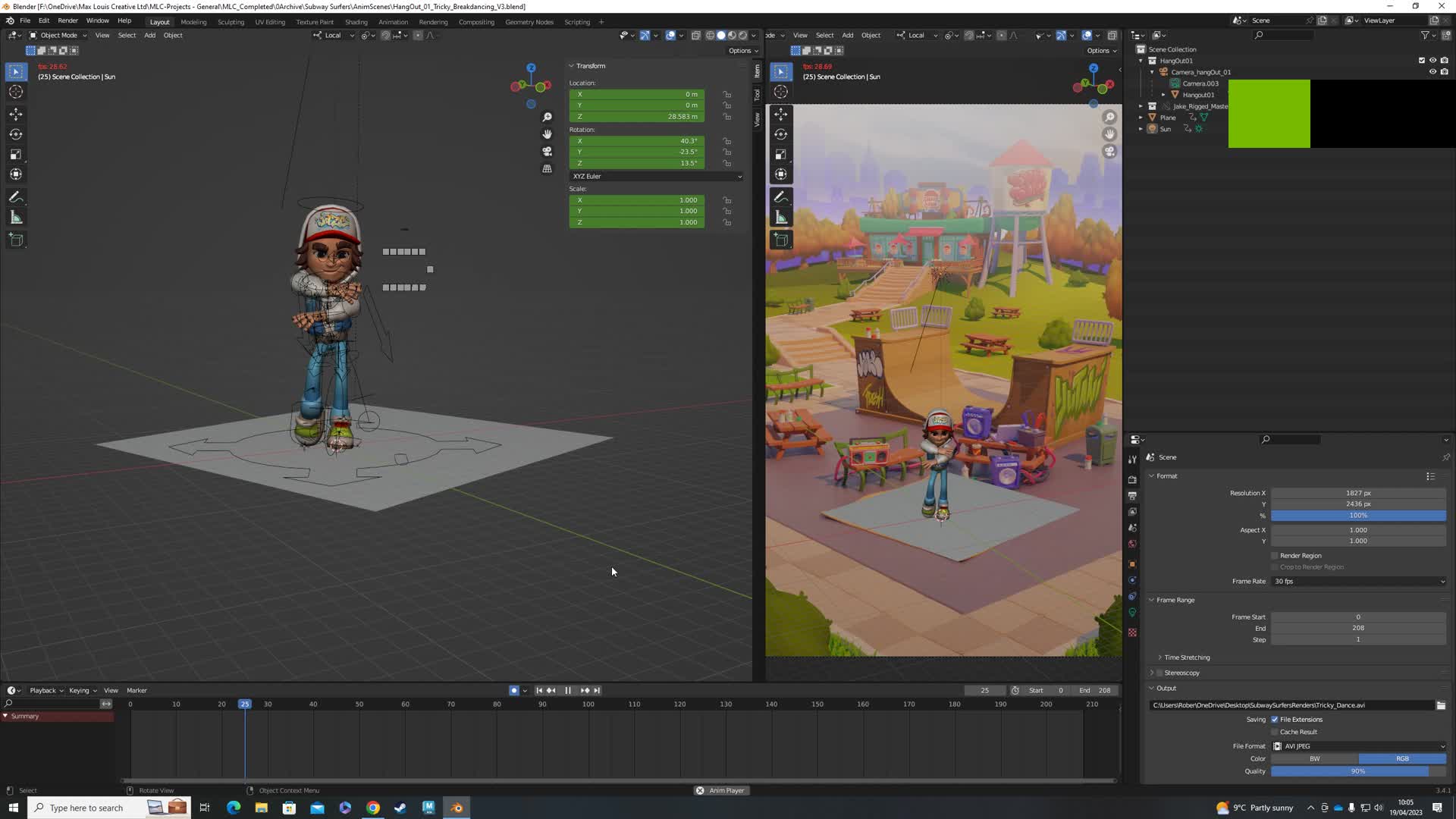
Task: Switch to the Modeling workspace tab
Action: tap(193, 22)
